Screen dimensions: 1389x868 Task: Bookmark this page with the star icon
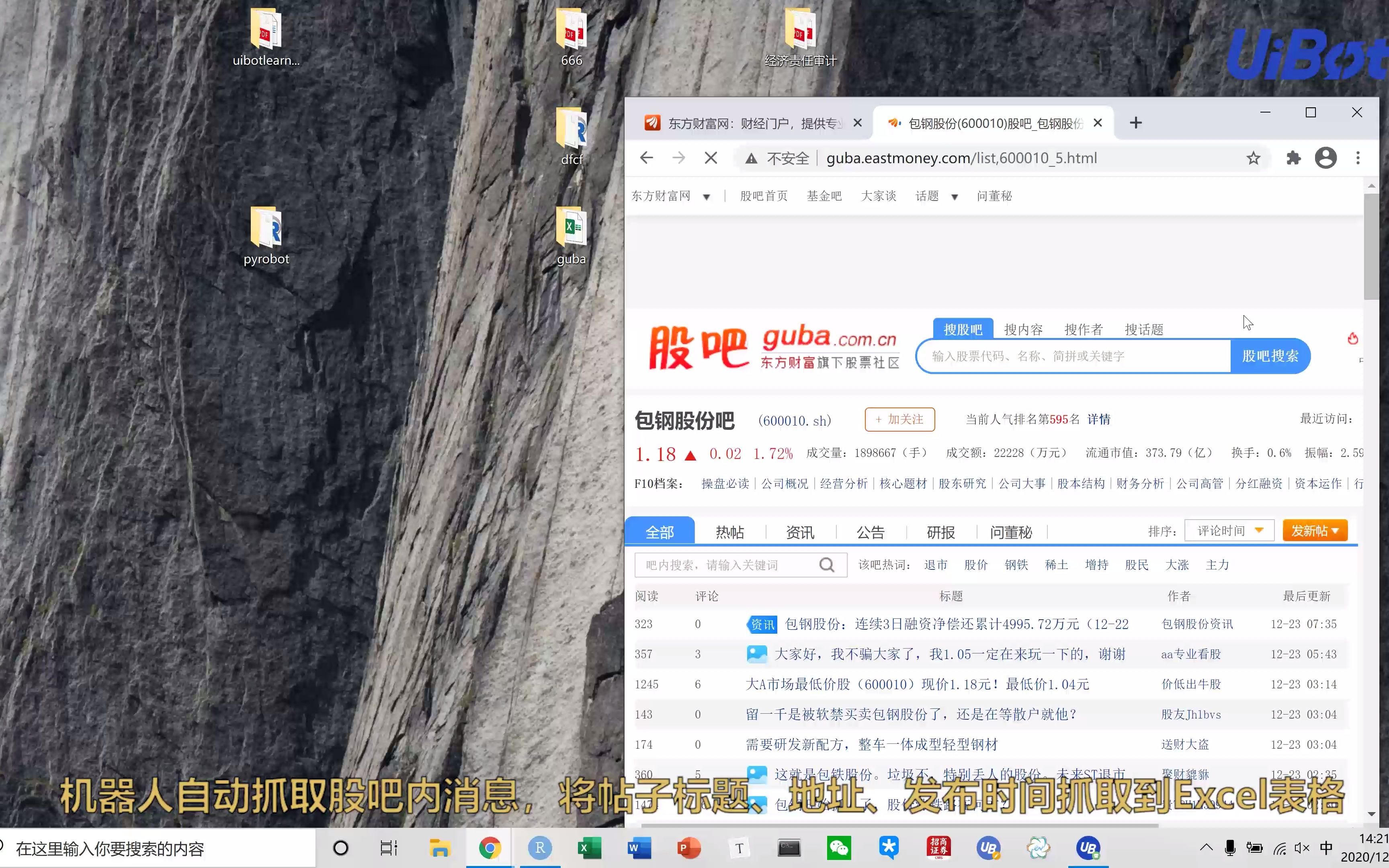tap(1253, 158)
